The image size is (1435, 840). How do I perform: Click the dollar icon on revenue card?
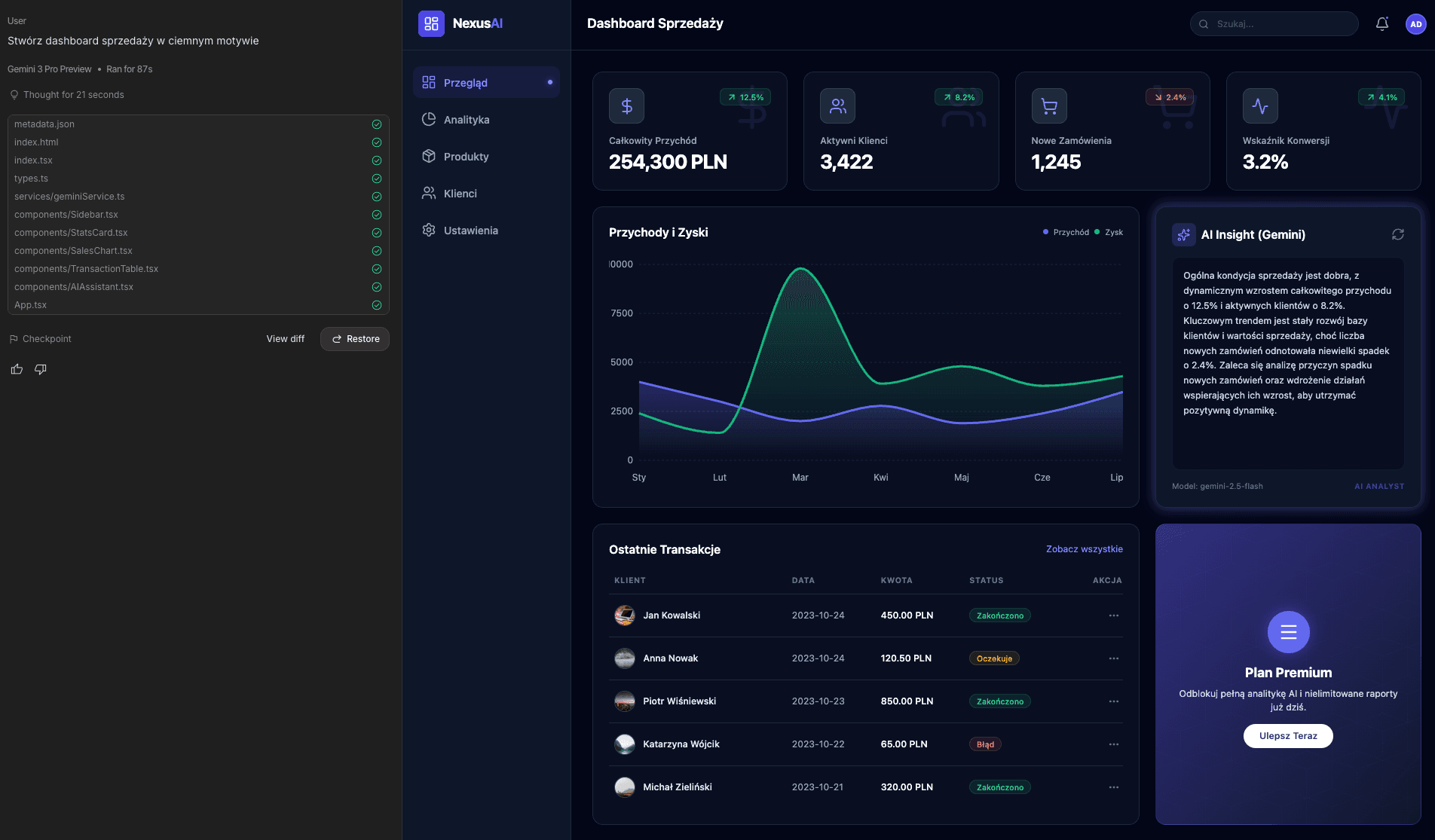(x=626, y=106)
